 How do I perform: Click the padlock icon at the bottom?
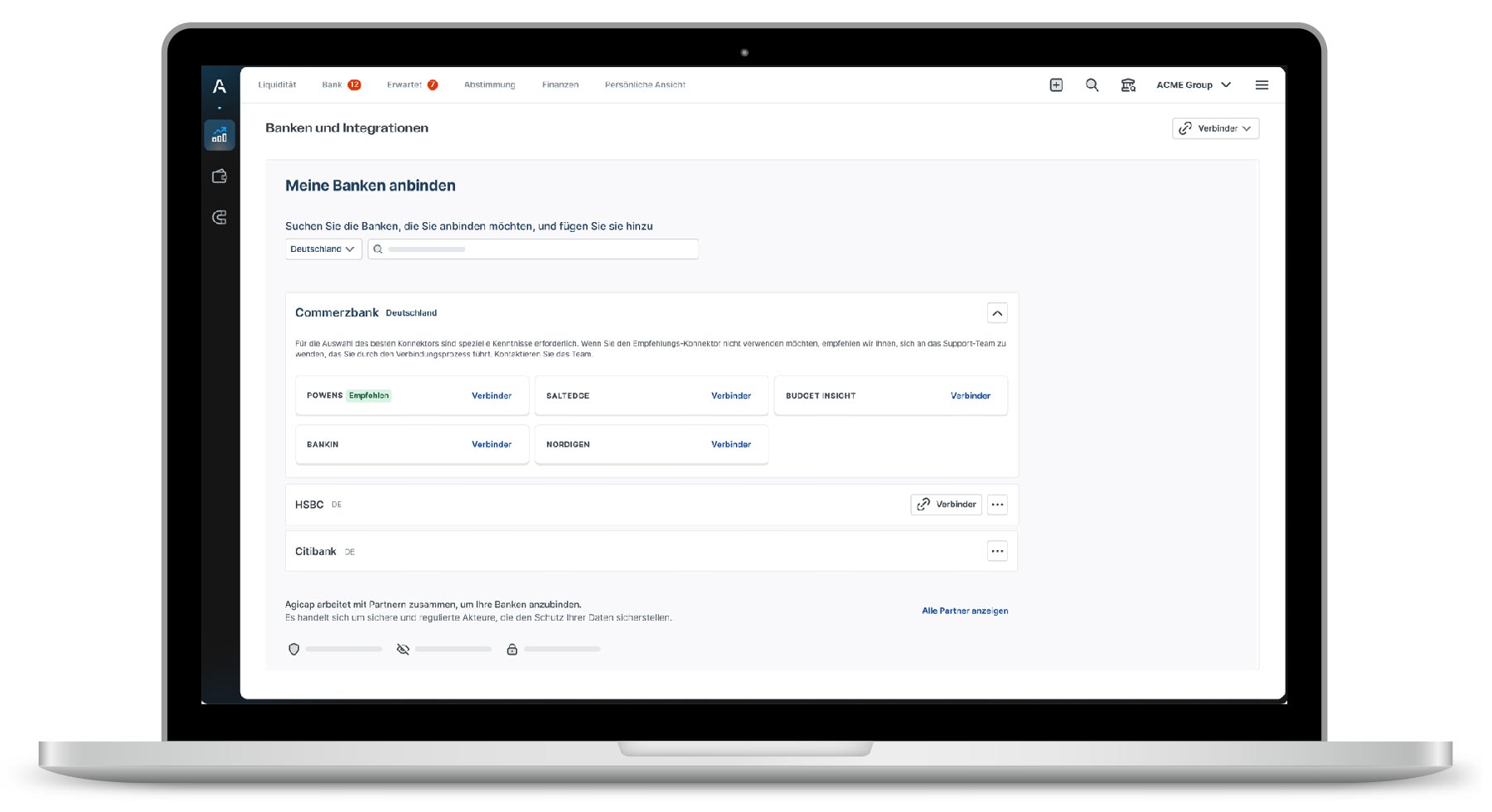tap(512, 649)
